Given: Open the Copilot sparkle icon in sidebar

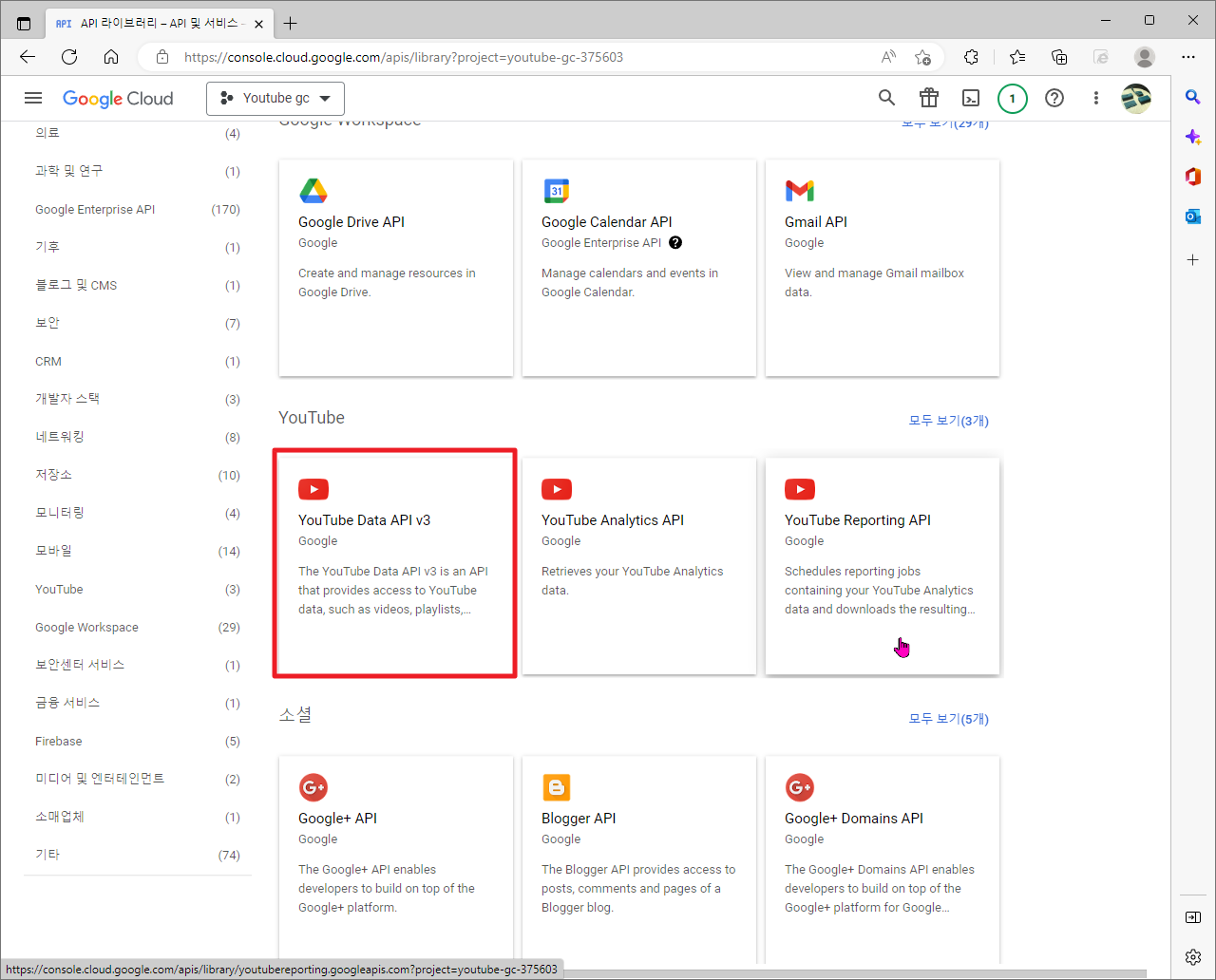Looking at the screenshot, I should click(x=1193, y=137).
